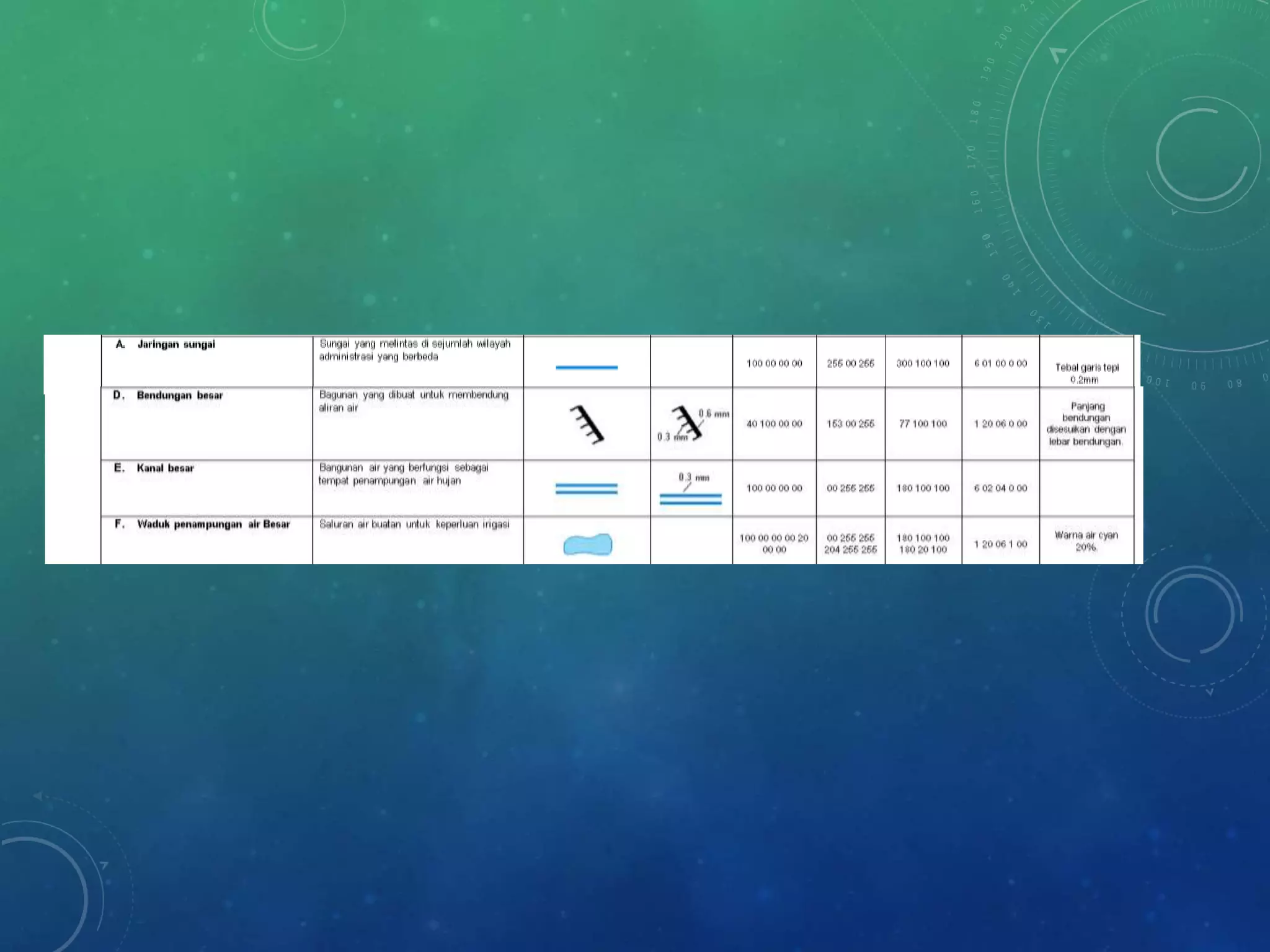Click the 'Warna air cyan 20%' note
This screenshot has width=1270, height=952.
[x=1086, y=541]
